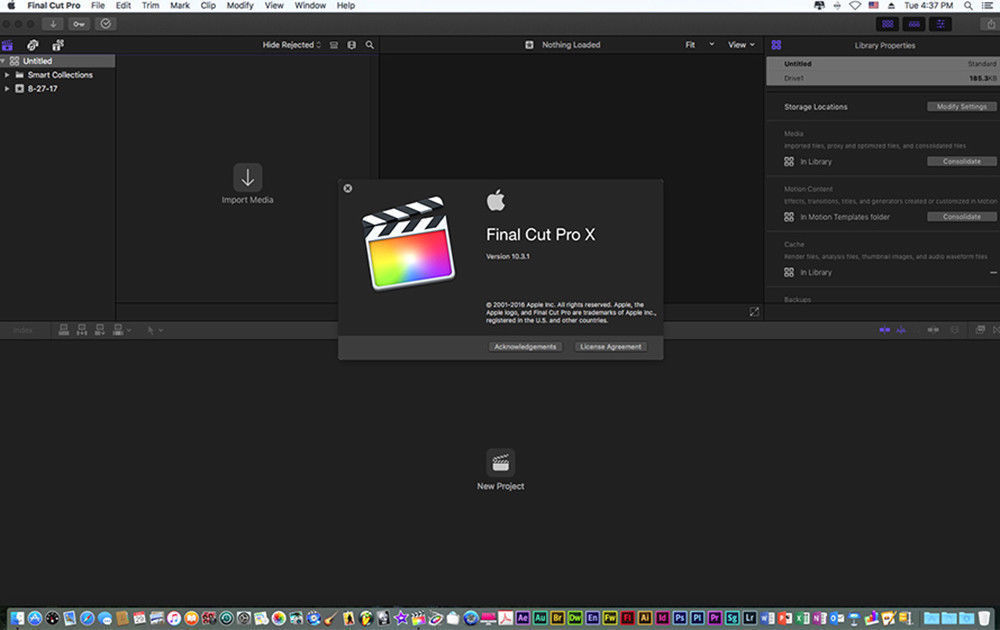Open the Trash in the dock

tap(984, 618)
